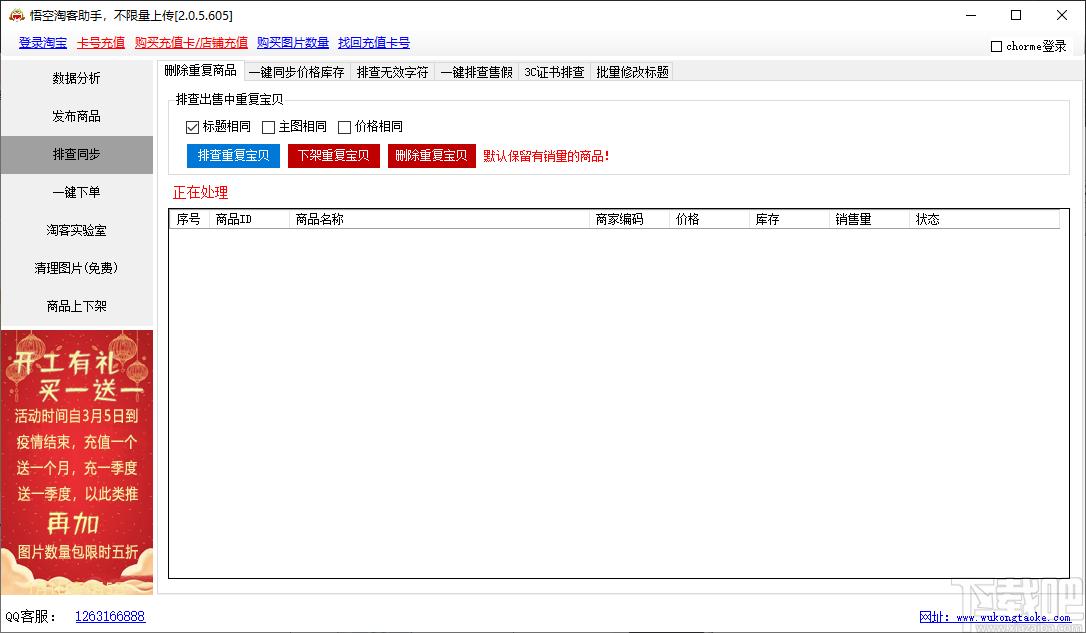Enable the 标题相同 checkbox
The image size is (1086, 633).
[x=193, y=127]
